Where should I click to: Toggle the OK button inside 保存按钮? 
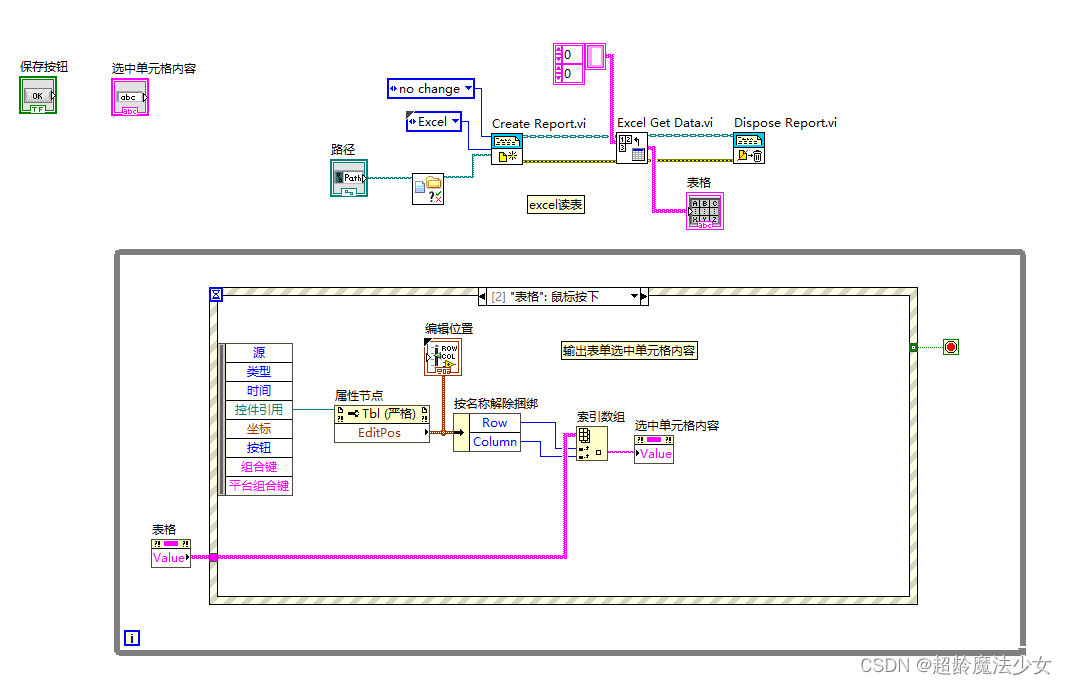(37, 95)
